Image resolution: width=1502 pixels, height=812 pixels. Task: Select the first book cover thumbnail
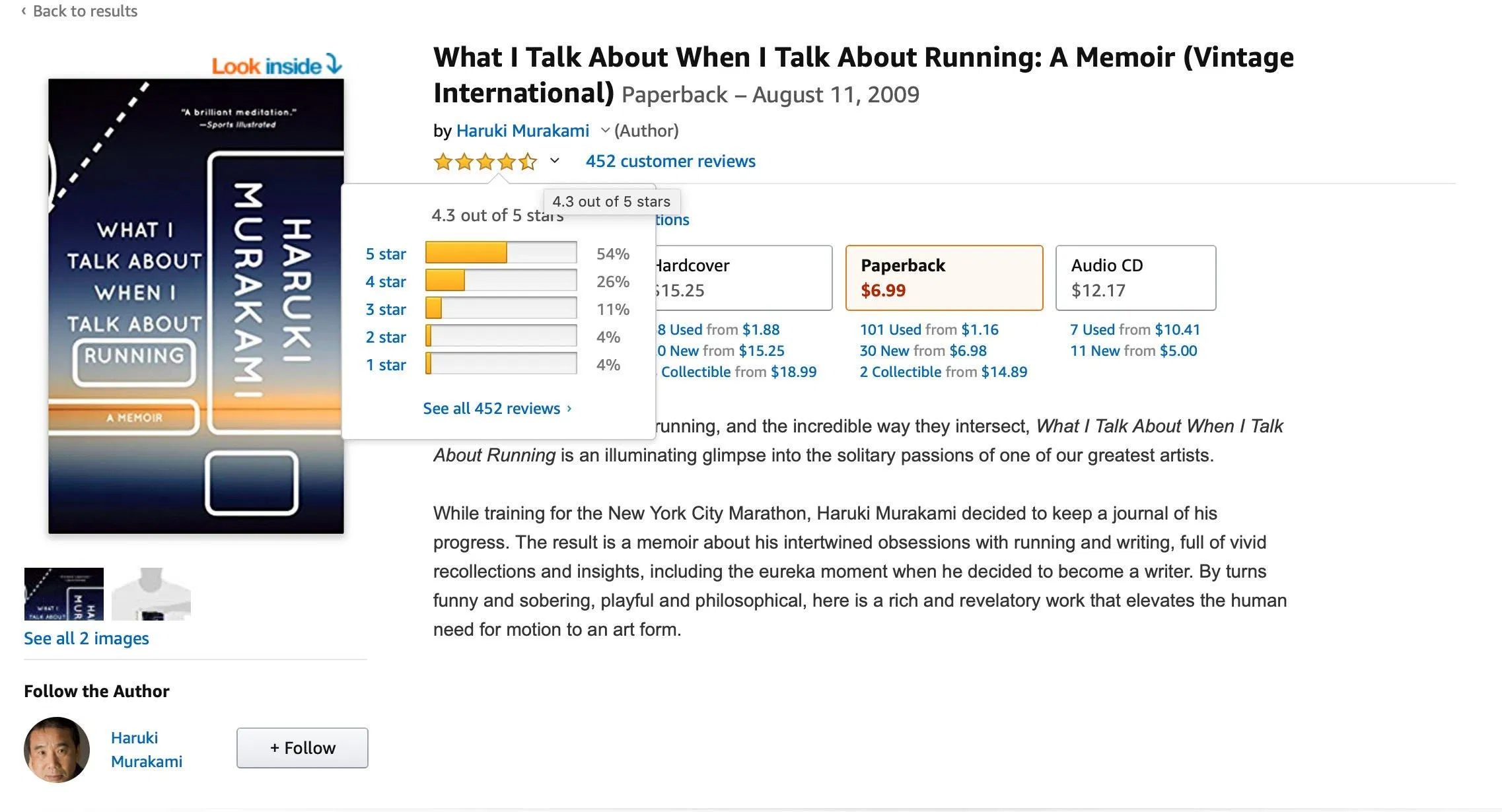coord(64,594)
